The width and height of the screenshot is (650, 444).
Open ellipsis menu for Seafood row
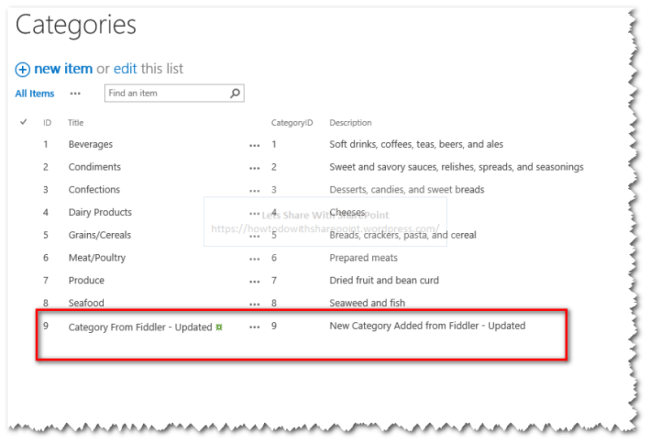coord(255,304)
